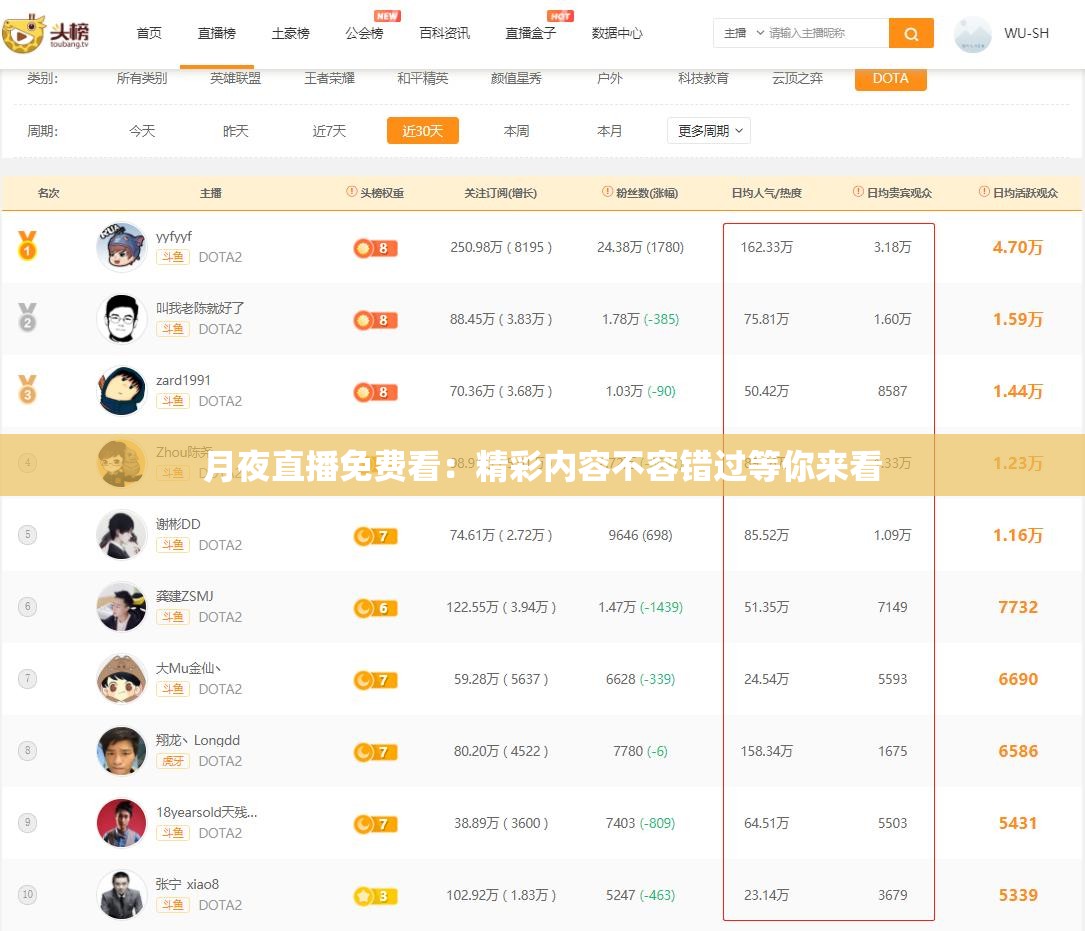Click Longdd's 158.34万 popularity value
This screenshot has width=1085, height=931.
767,751
